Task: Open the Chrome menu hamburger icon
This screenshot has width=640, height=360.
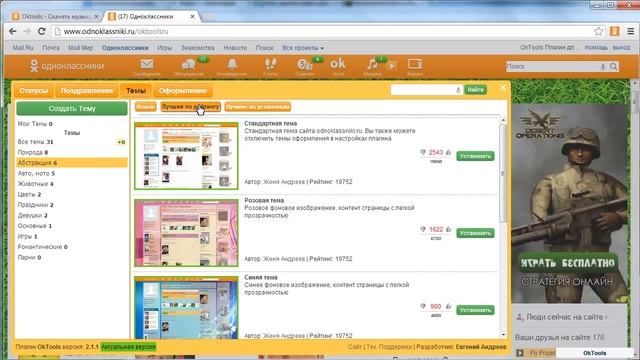Action: pyautogui.click(x=631, y=31)
